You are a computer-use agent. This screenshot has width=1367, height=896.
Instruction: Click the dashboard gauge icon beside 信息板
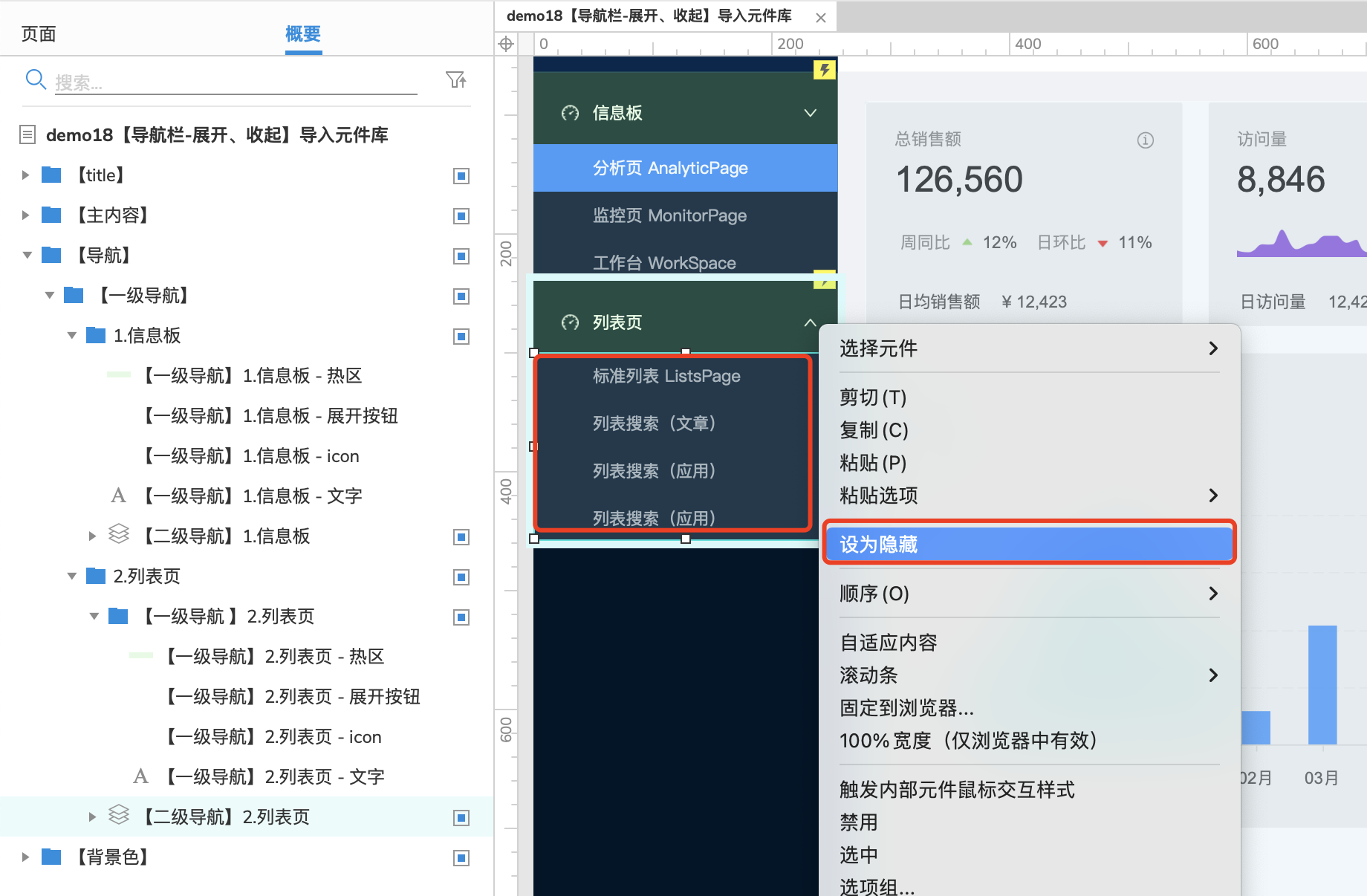(570, 113)
